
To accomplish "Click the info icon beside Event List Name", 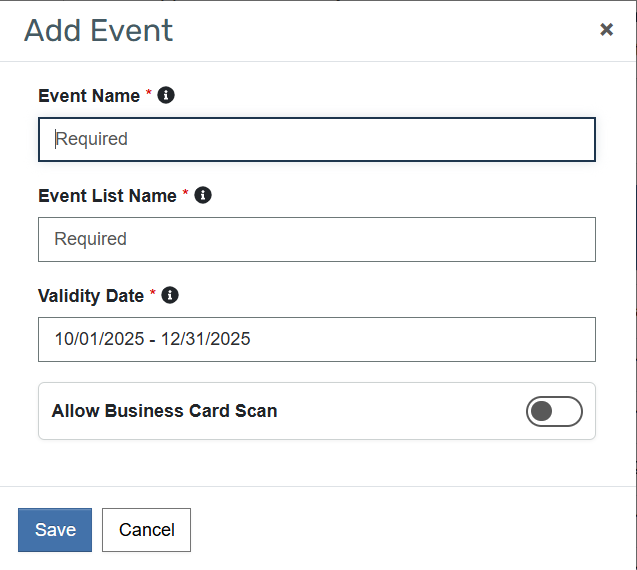I will 203,195.
